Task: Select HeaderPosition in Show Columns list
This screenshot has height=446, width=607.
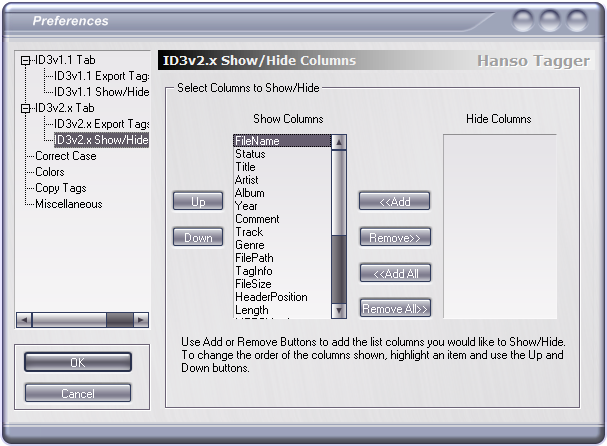Action: (271, 297)
